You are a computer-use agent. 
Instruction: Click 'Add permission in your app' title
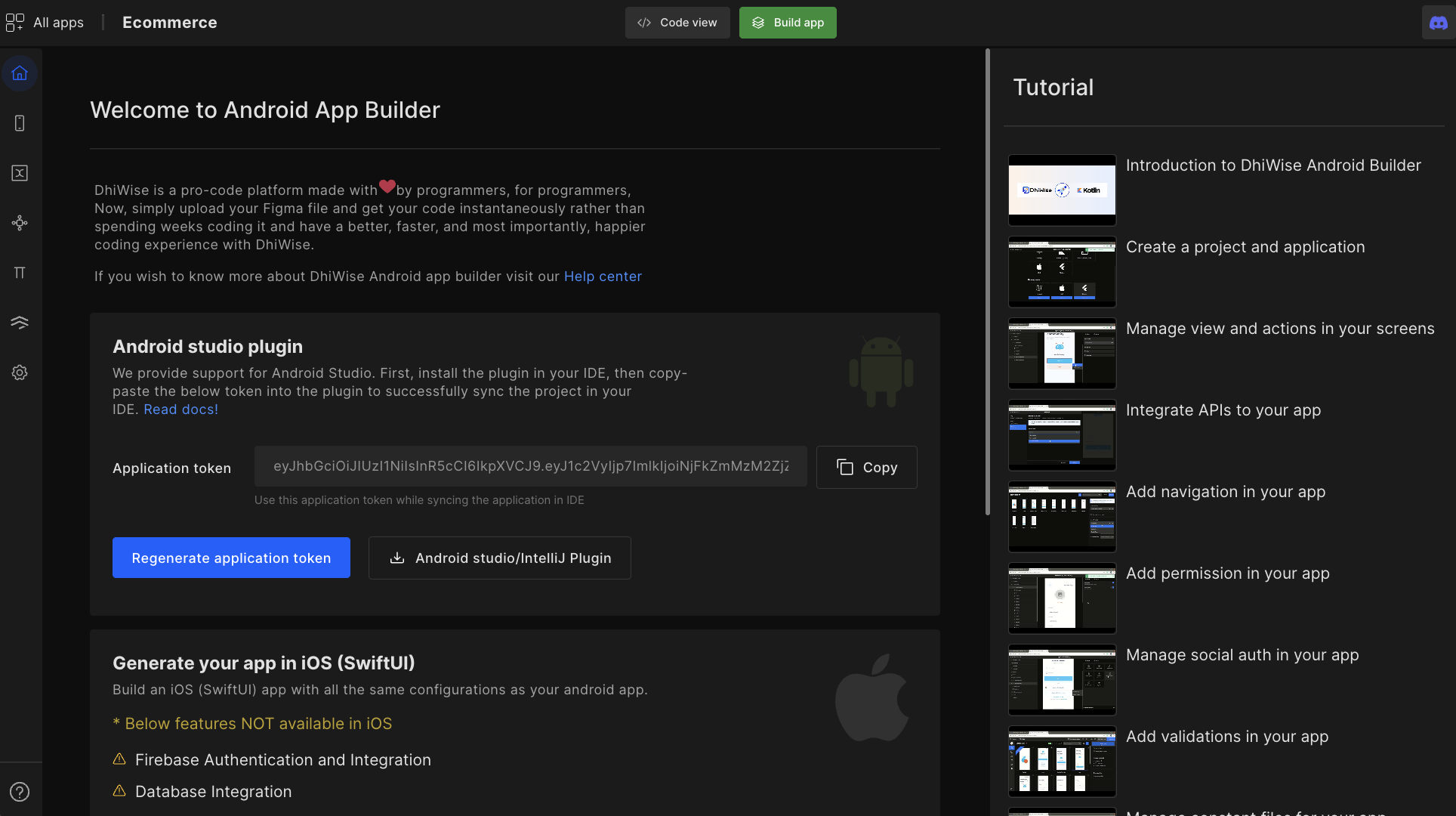pyautogui.click(x=1228, y=573)
